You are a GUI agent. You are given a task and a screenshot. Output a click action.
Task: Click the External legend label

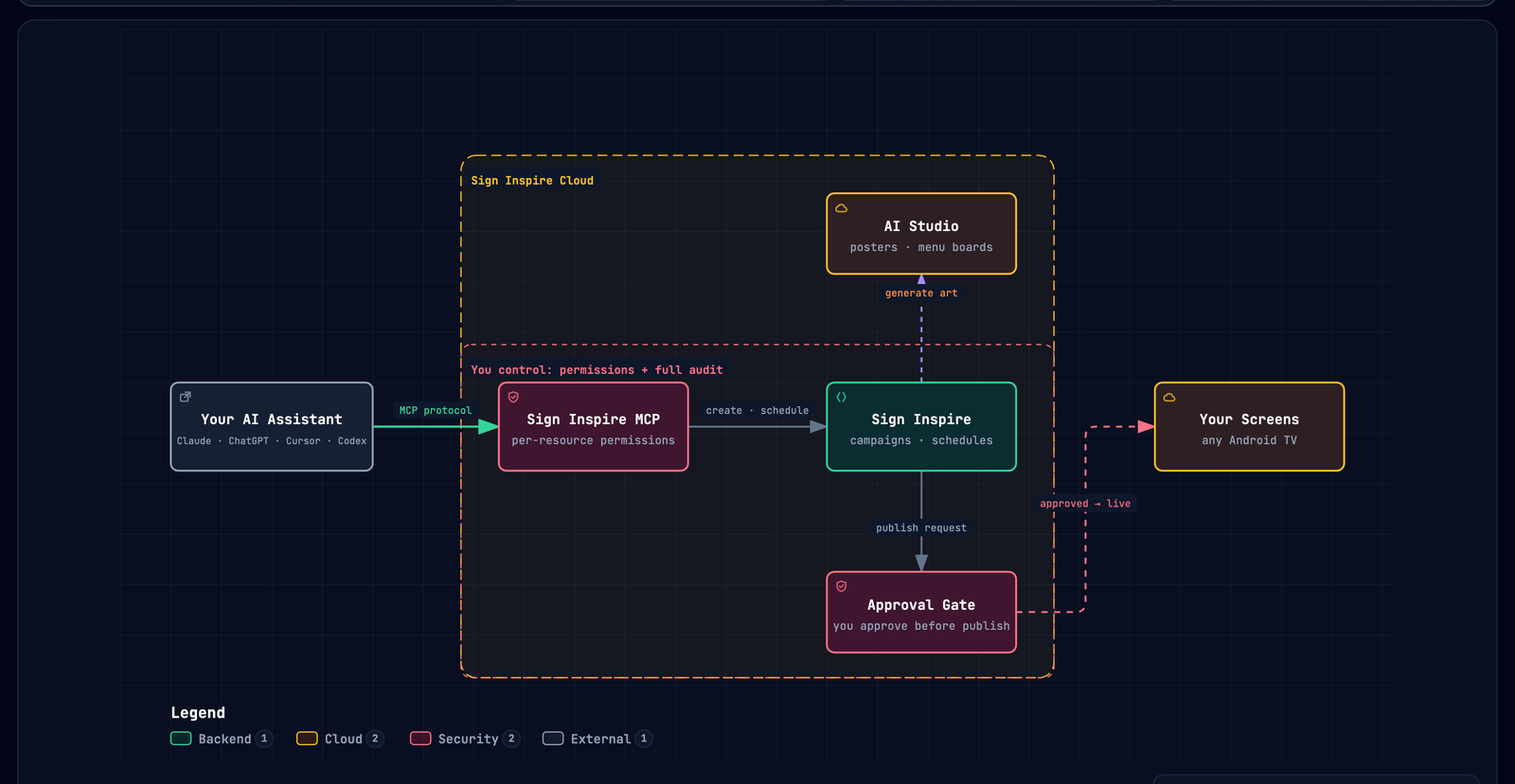coord(600,739)
